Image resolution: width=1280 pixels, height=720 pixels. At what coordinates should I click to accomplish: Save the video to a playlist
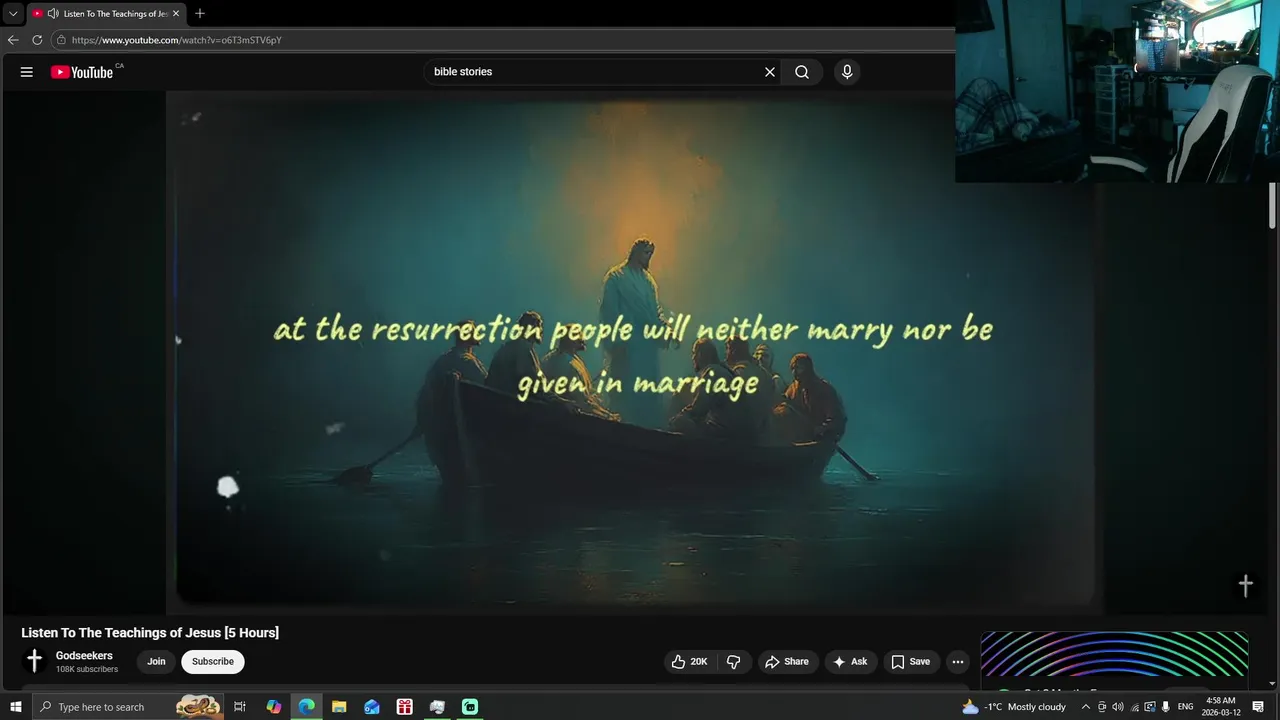click(911, 662)
